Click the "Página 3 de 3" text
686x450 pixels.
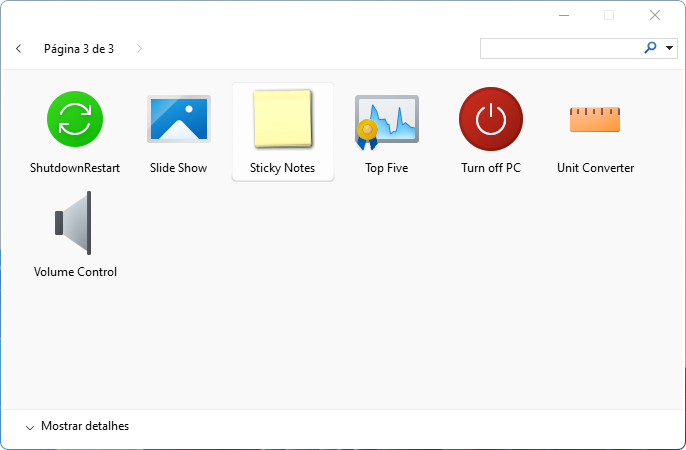click(79, 49)
